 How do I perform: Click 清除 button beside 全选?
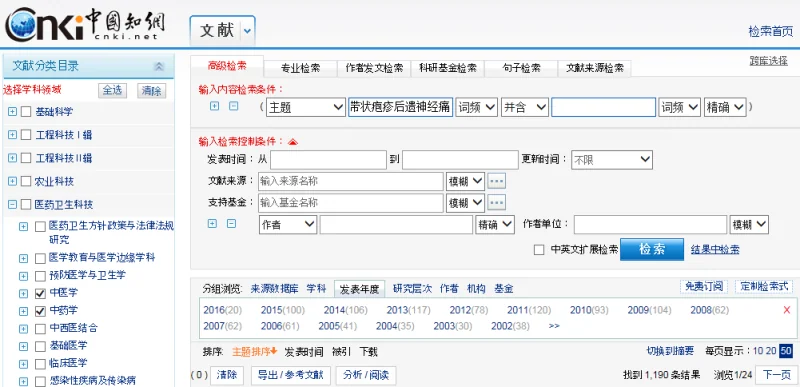pyautogui.click(x=152, y=91)
